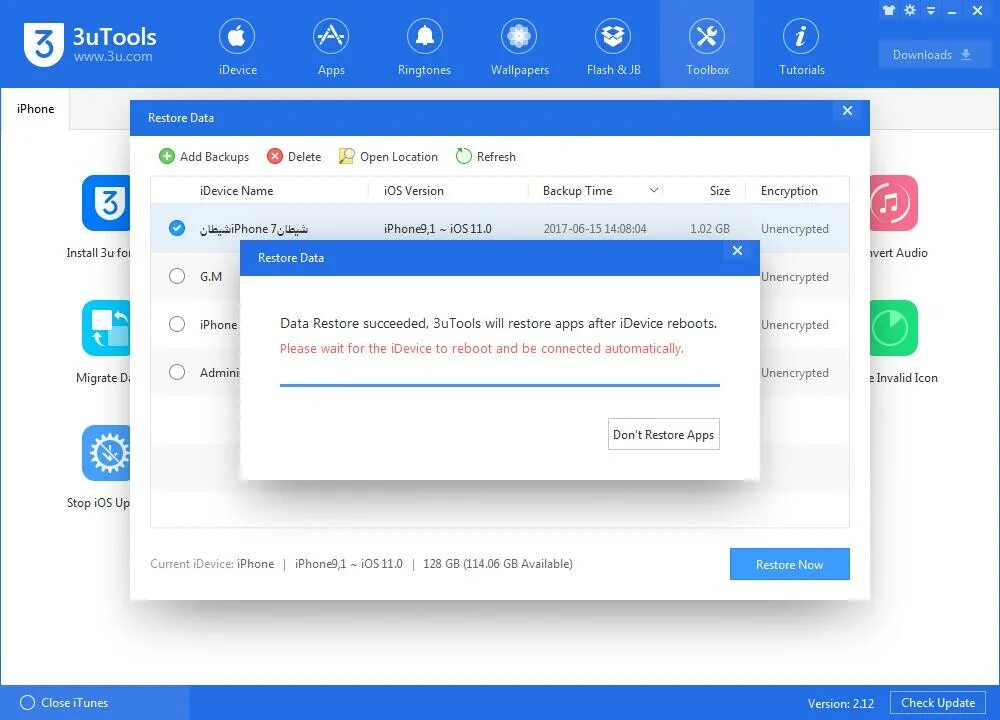Screen dimensions: 1000x720
Task: Open the Downloads panel
Action: pos(932,55)
